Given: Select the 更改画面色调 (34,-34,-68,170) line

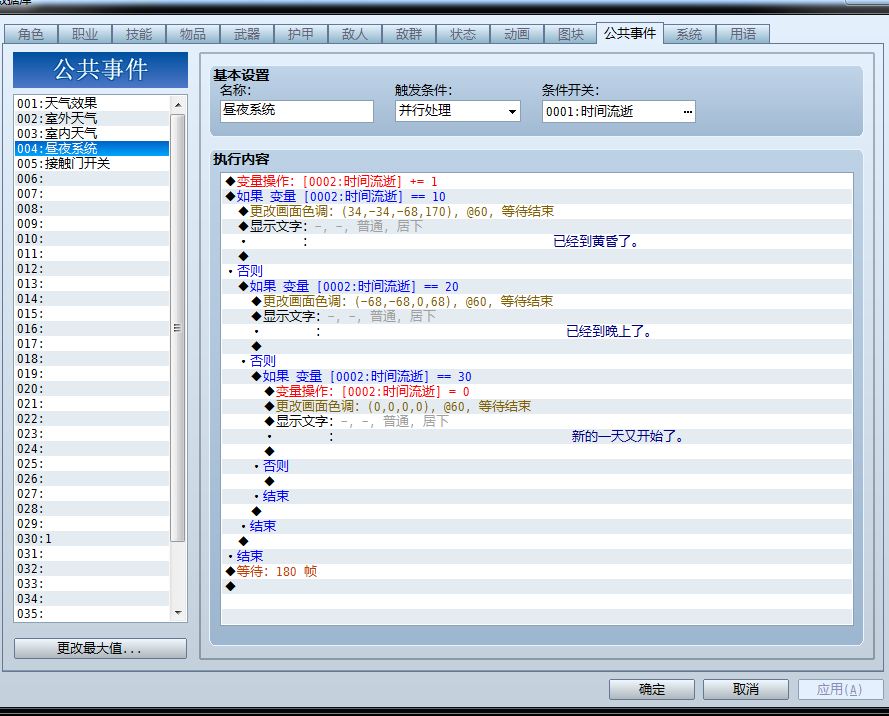Looking at the screenshot, I should [x=536, y=211].
